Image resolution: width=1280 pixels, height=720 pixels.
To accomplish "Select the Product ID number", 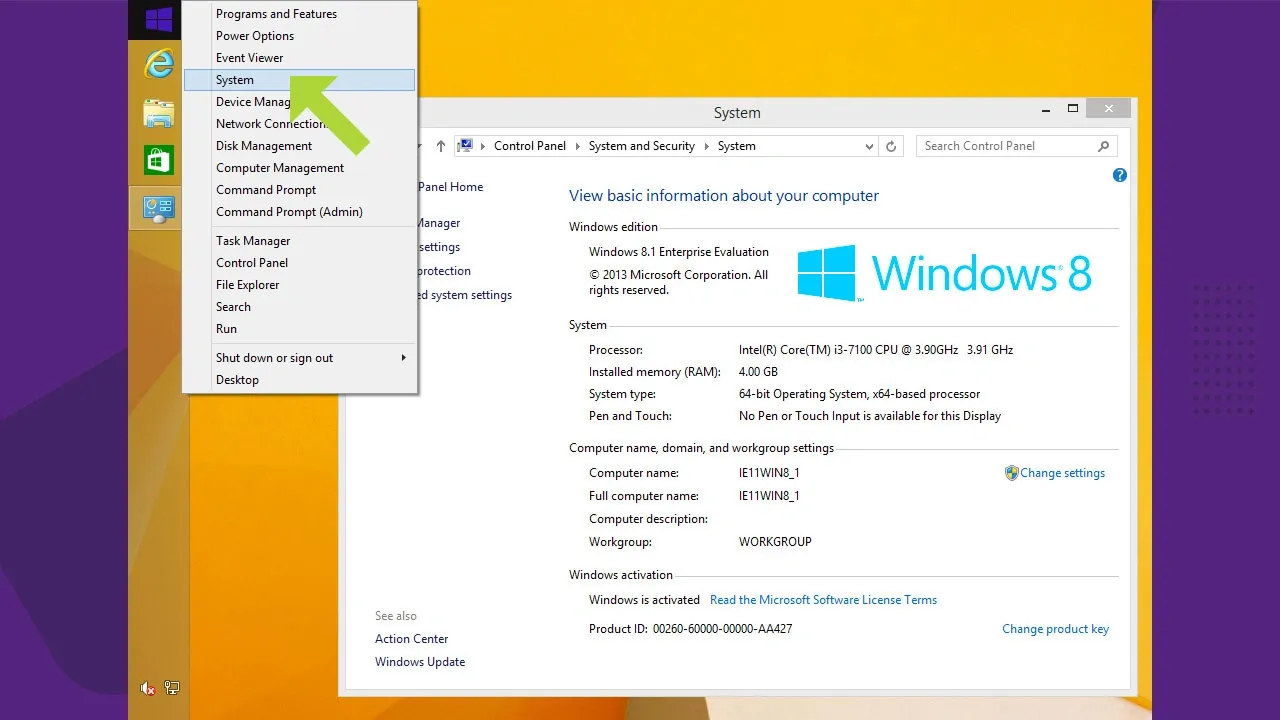I will click(x=722, y=629).
